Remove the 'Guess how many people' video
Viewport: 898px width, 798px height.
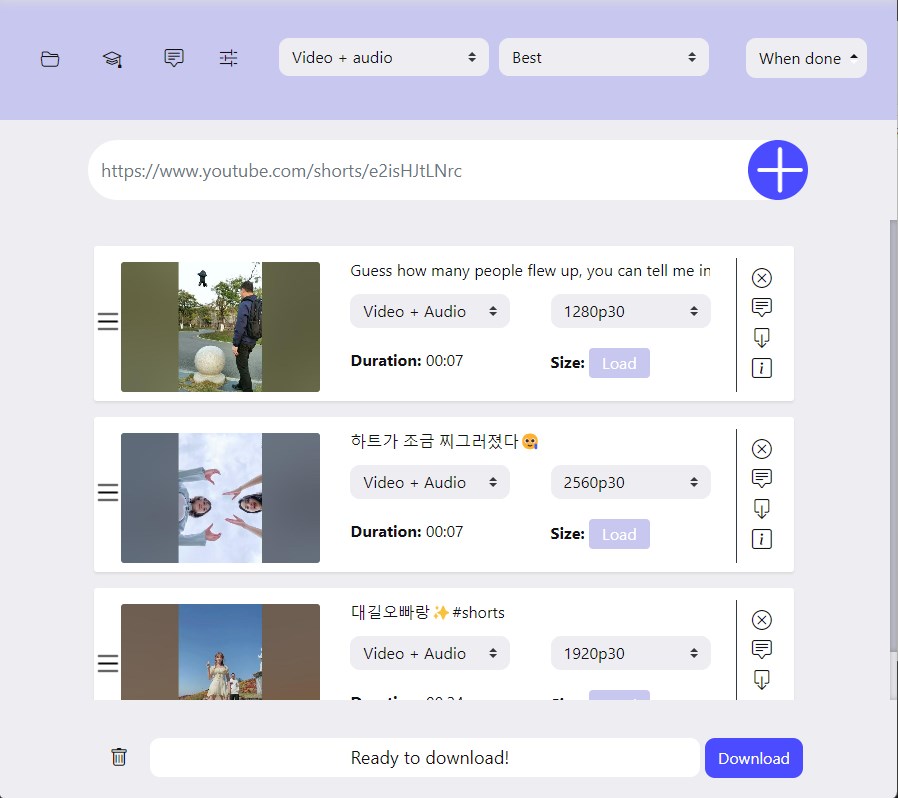[x=762, y=278]
